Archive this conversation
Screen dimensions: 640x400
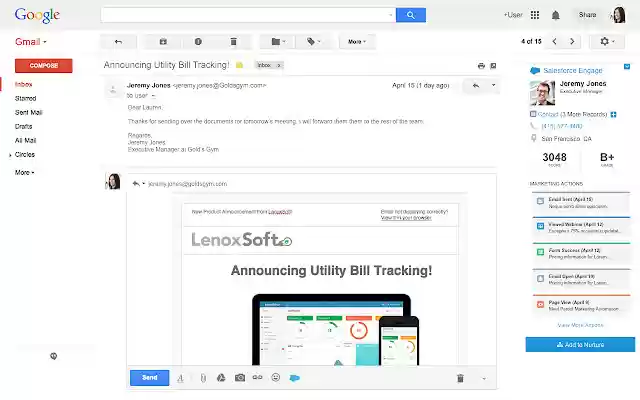(163, 42)
